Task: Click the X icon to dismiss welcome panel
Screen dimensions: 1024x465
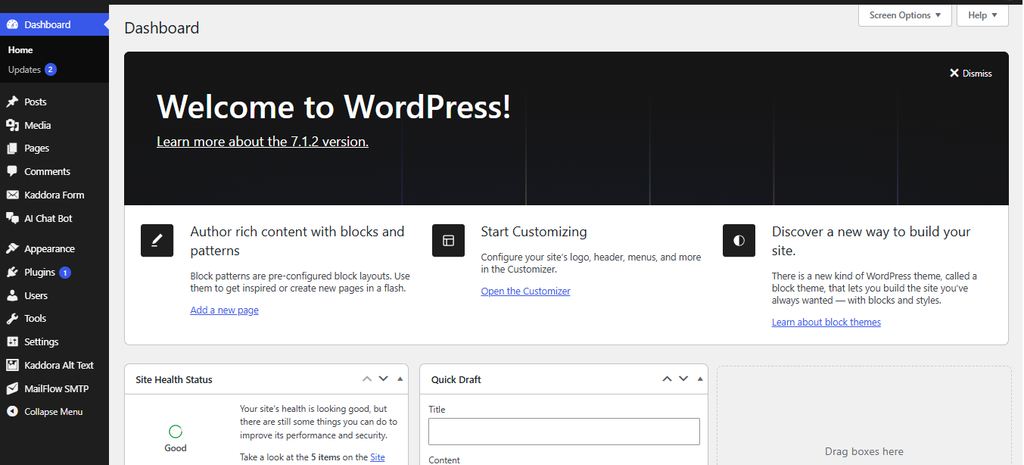Action: pyautogui.click(x=953, y=73)
